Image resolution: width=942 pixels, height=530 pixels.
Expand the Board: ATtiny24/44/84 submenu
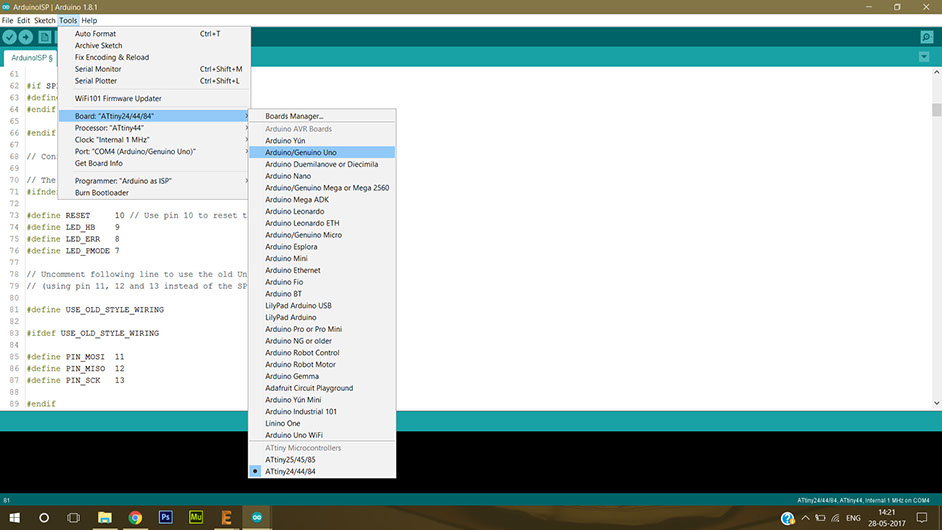(x=154, y=116)
